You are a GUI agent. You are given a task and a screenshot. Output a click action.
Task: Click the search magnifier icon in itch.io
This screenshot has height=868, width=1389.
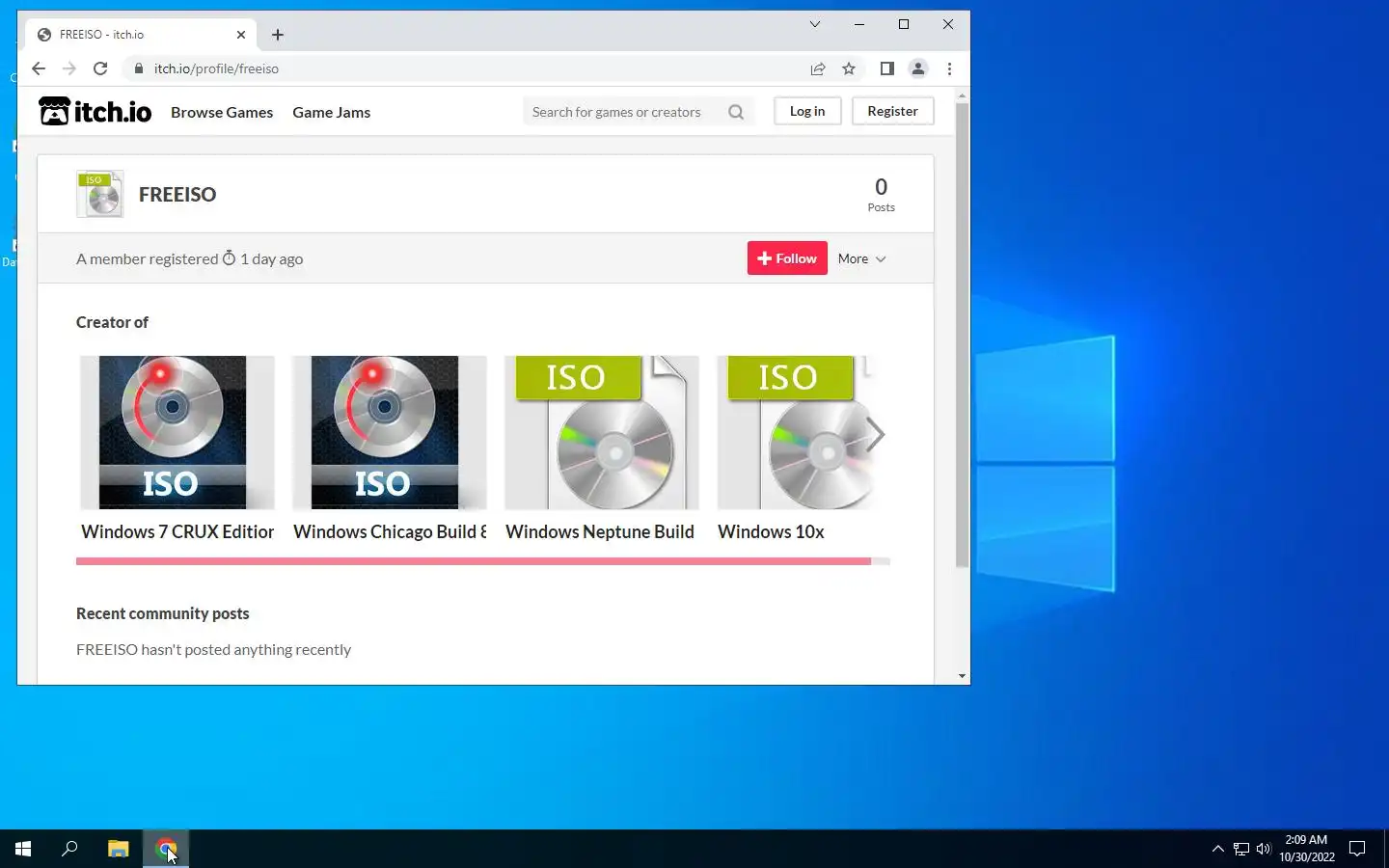pos(736,112)
